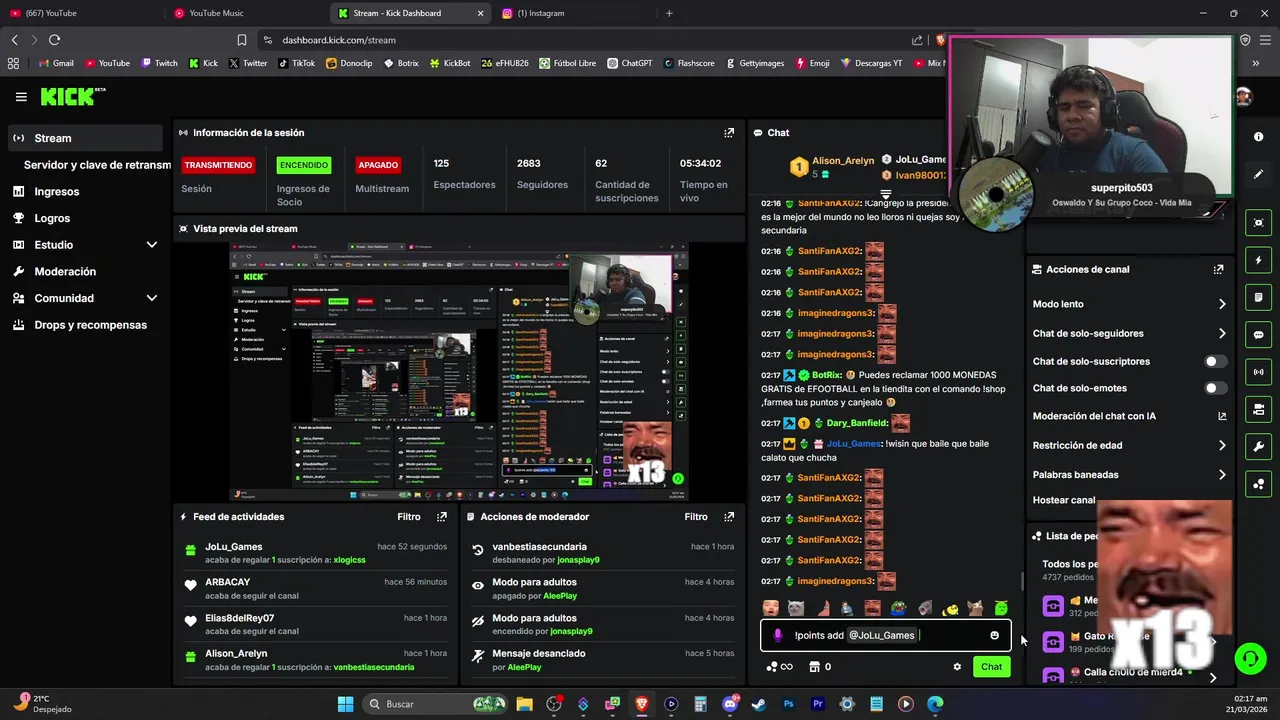
Task: Pop out the Acciones de moderador panel
Action: (729, 517)
